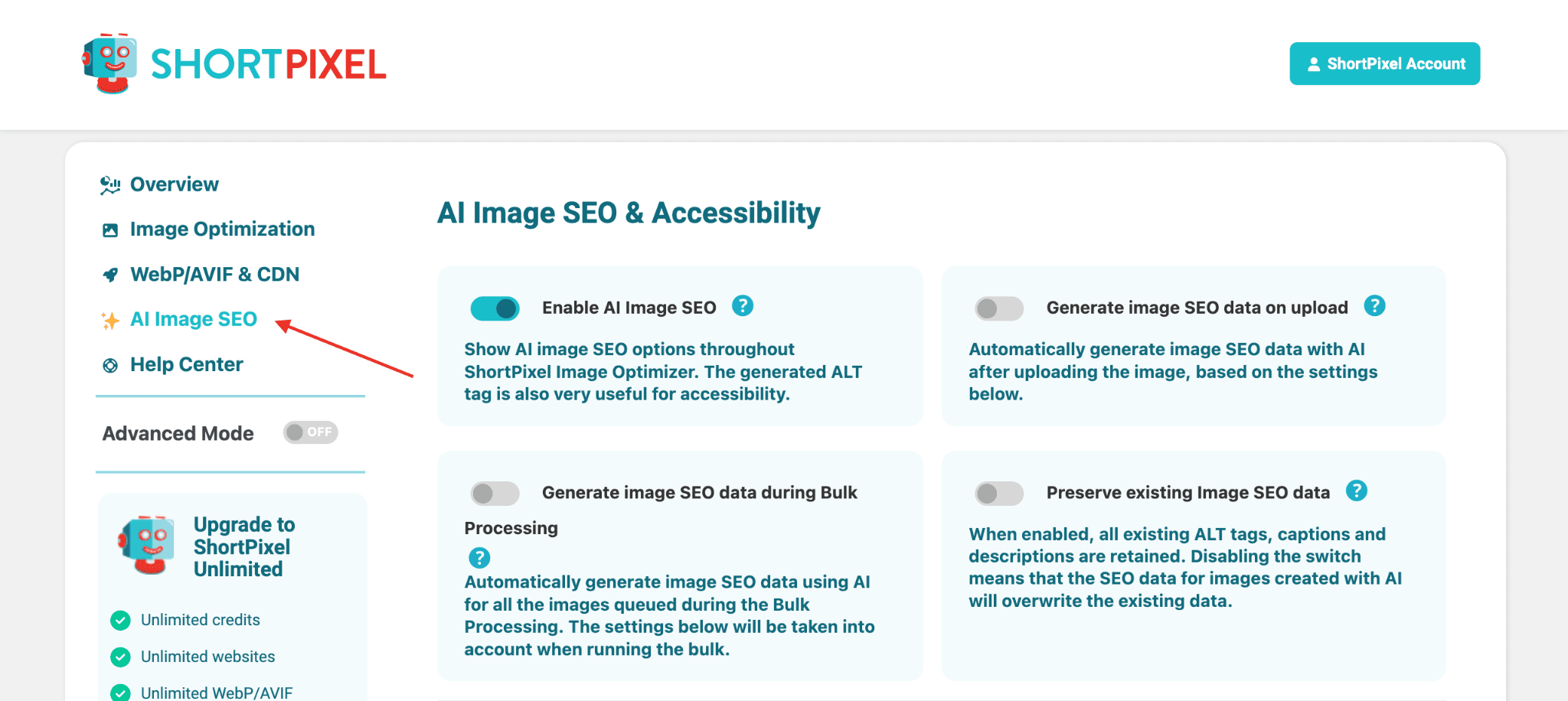Image resolution: width=1568 pixels, height=701 pixels.
Task: Open the Image Optimization settings tab
Action: (222, 229)
